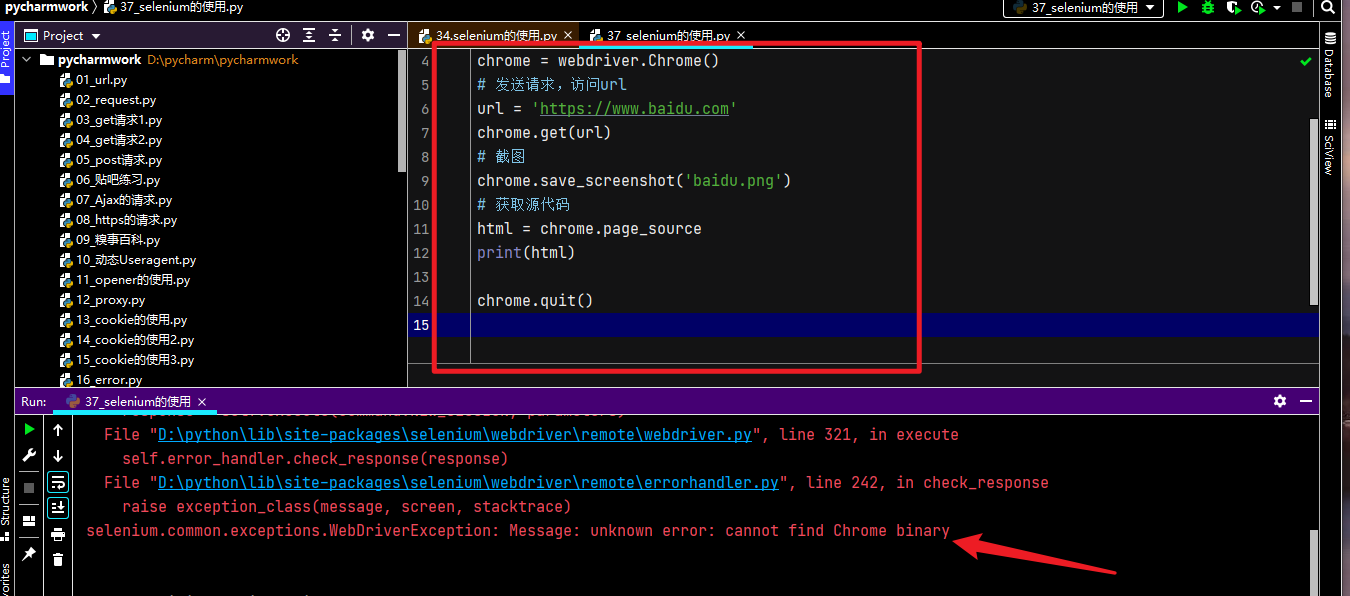Image resolution: width=1350 pixels, height=596 pixels.
Task: Close the 34.selenium的使用.py editor tab
Action: 569,36
